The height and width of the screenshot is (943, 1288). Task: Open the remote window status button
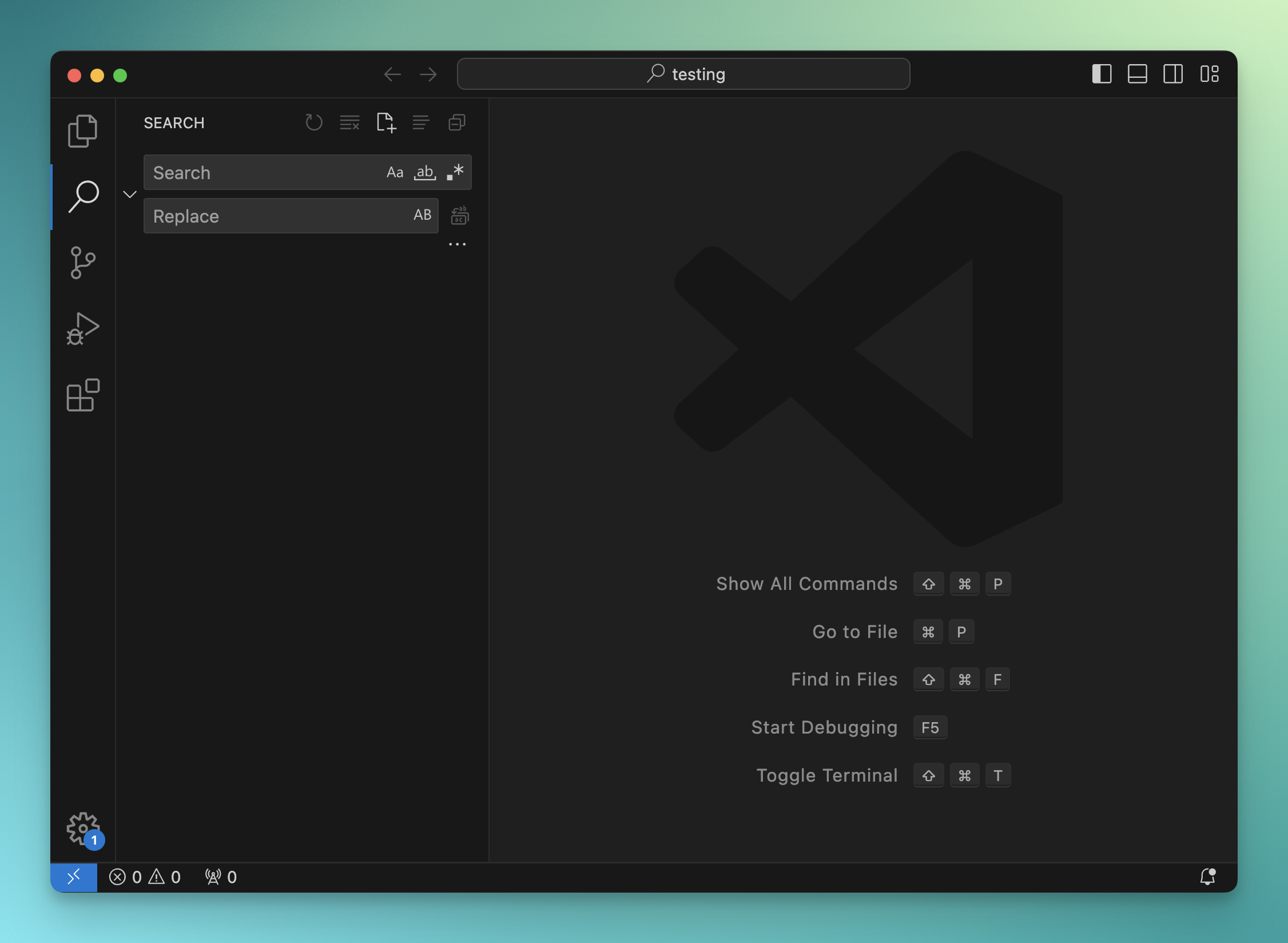tap(74, 877)
